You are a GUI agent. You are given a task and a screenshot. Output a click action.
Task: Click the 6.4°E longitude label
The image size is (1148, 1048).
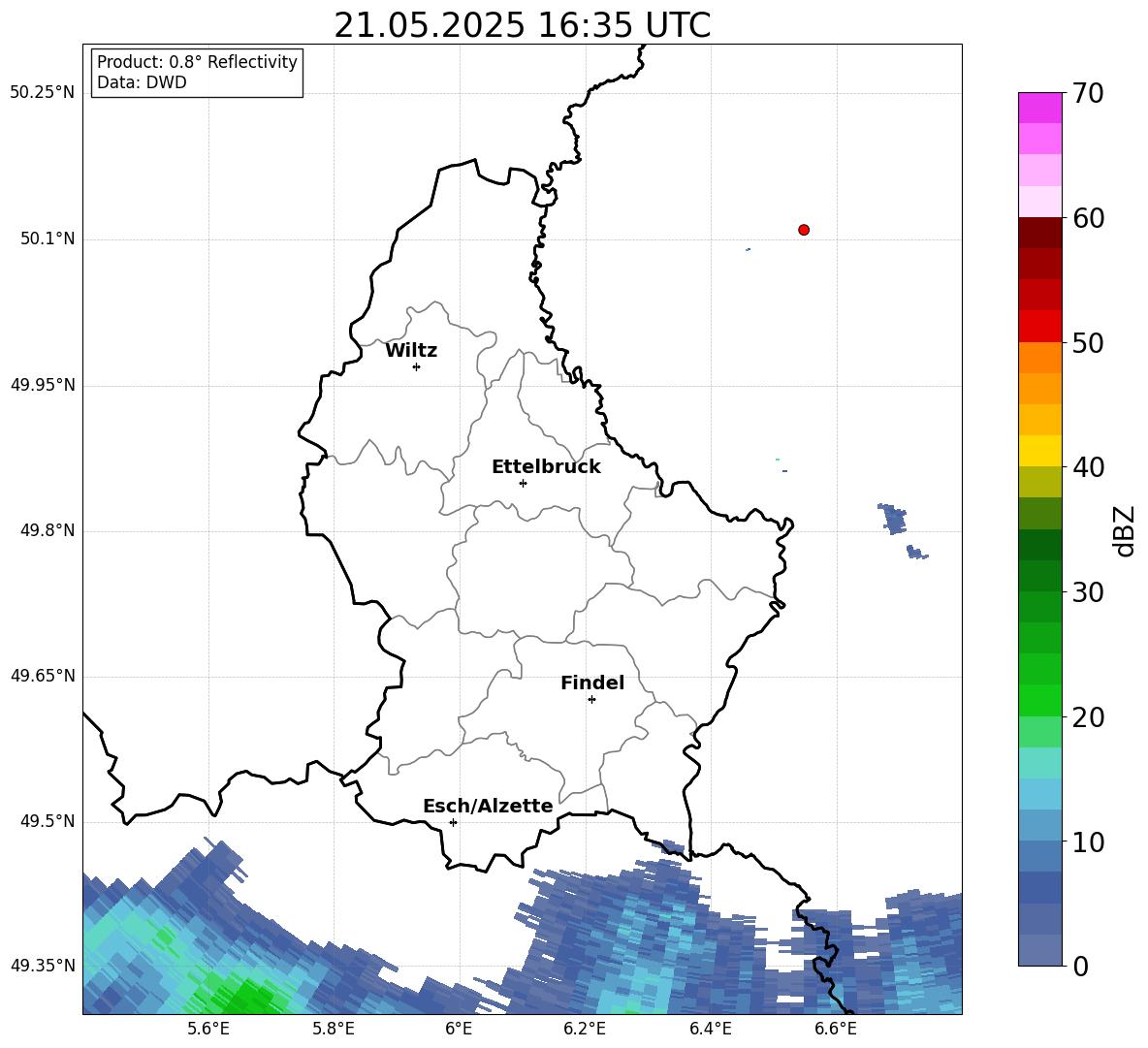pos(710,1030)
